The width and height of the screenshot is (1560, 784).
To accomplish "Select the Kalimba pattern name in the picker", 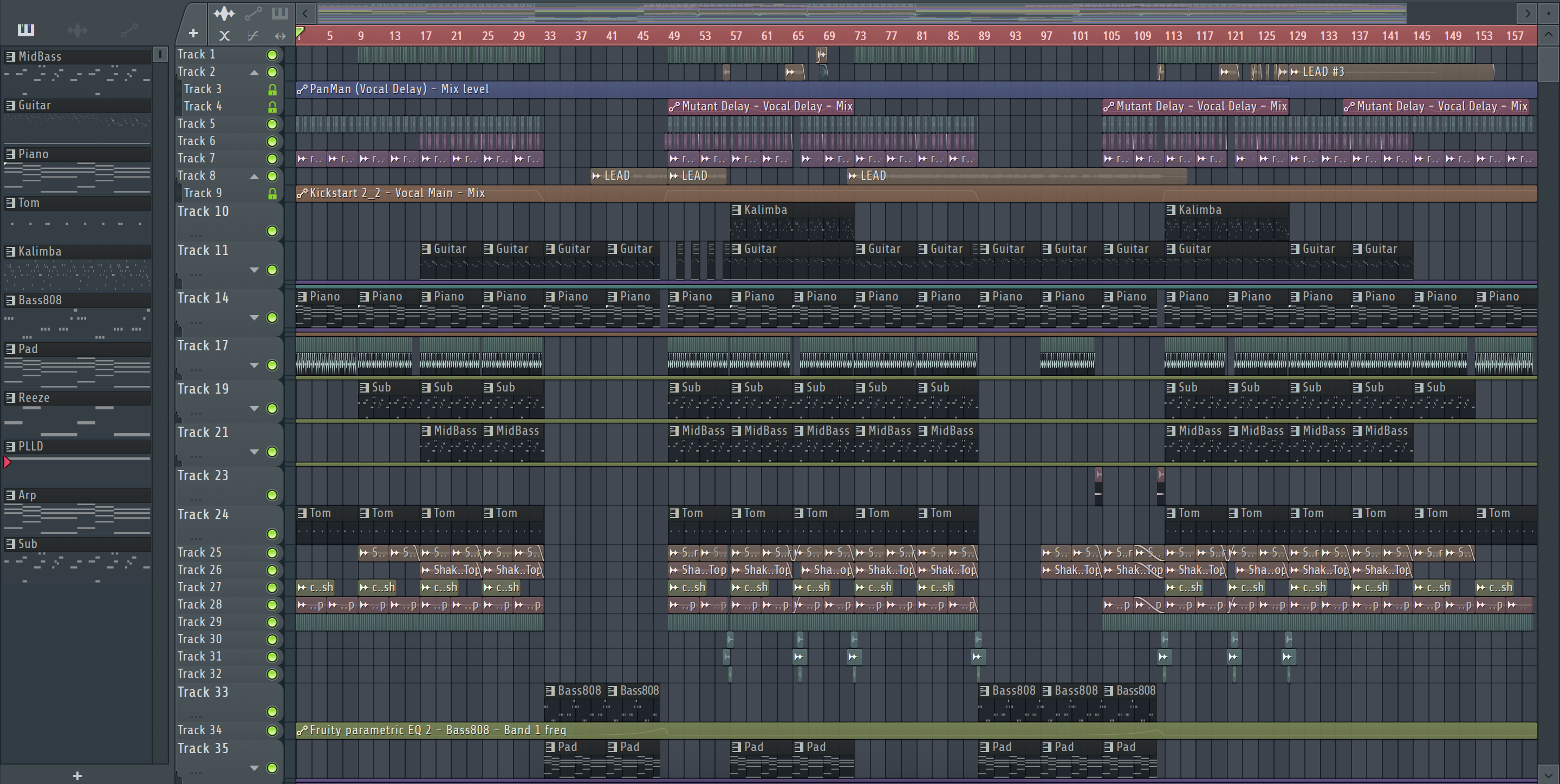I will [x=40, y=251].
